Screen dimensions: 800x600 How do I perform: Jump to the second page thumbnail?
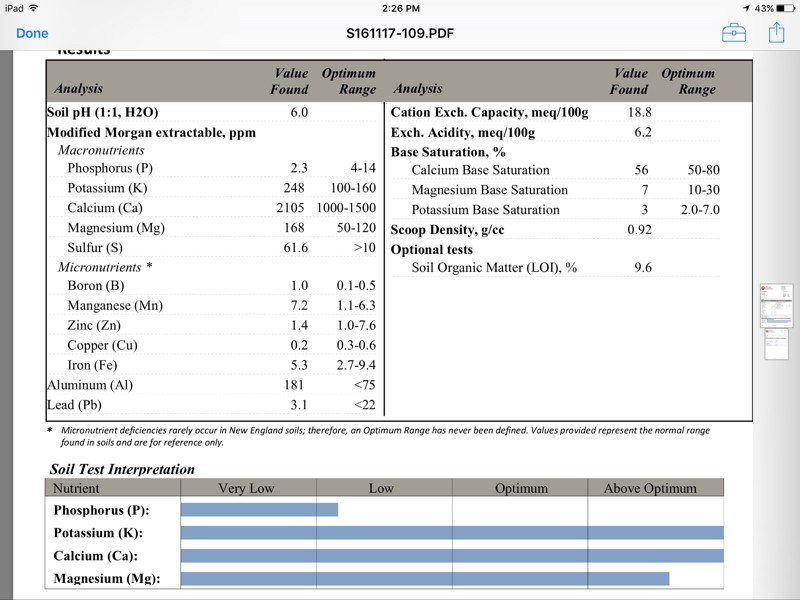(x=776, y=345)
